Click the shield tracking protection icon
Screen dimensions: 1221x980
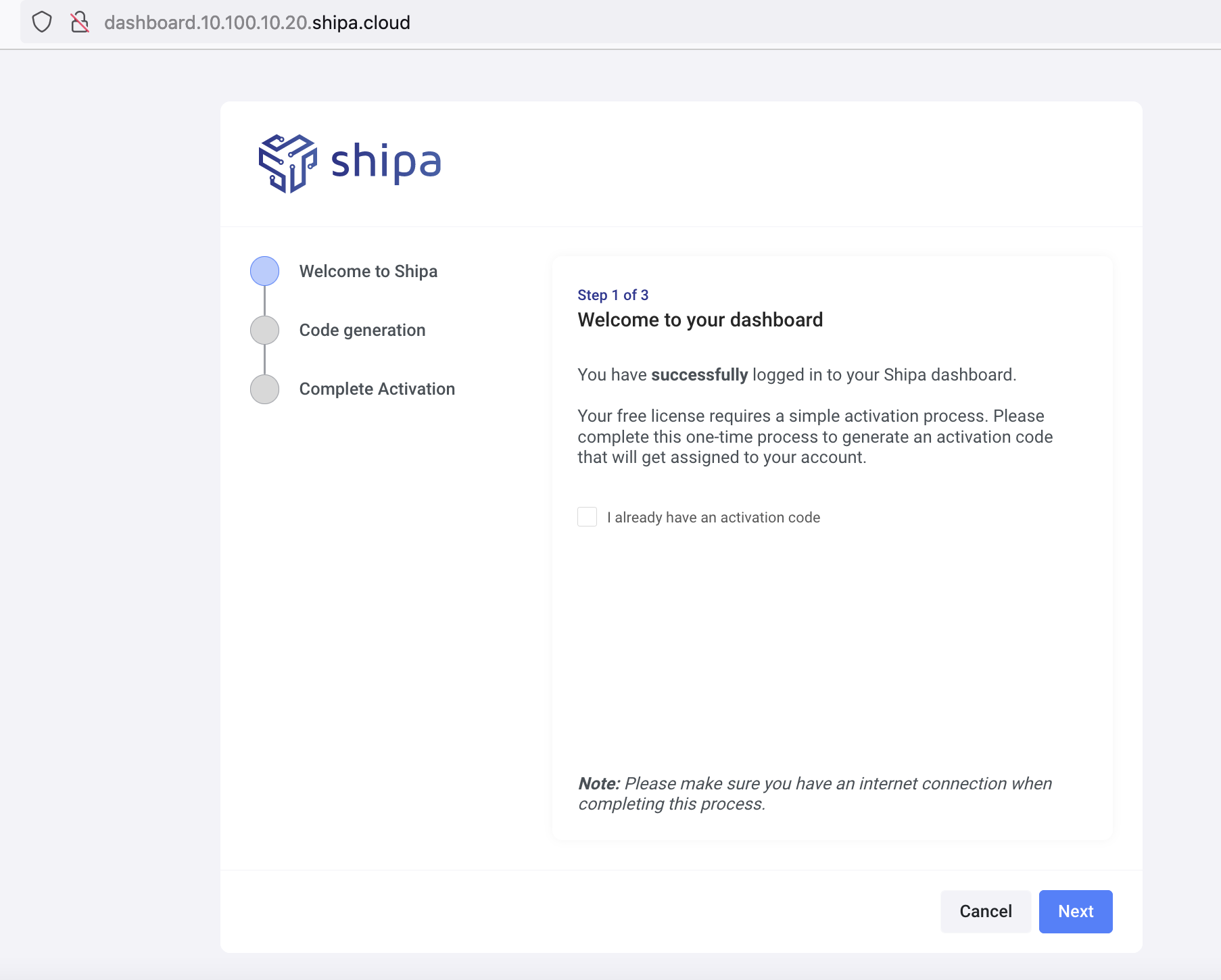point(42,22)
